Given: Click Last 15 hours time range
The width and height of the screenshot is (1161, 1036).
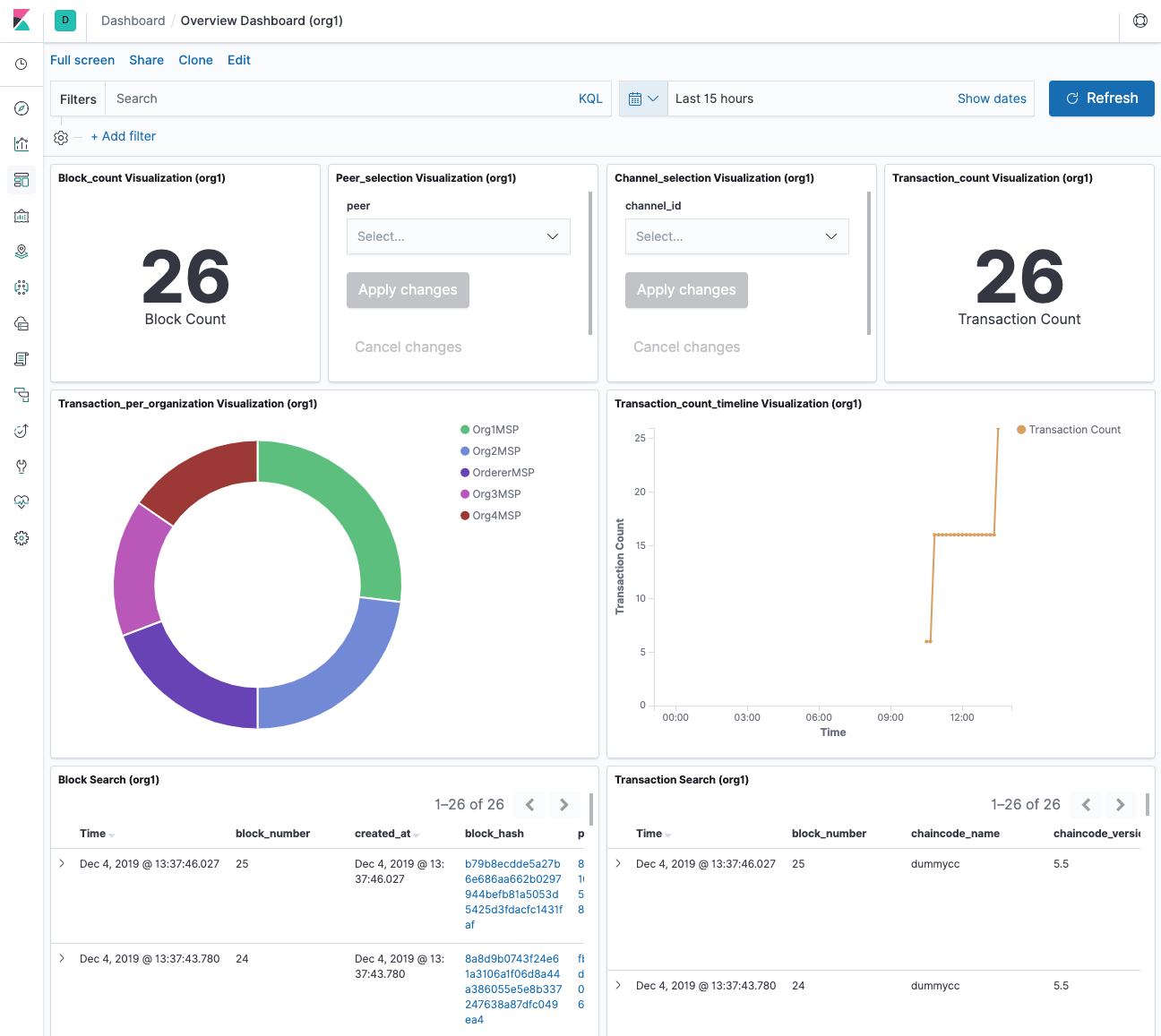Looking at the screenshot, I should point(714,98).
